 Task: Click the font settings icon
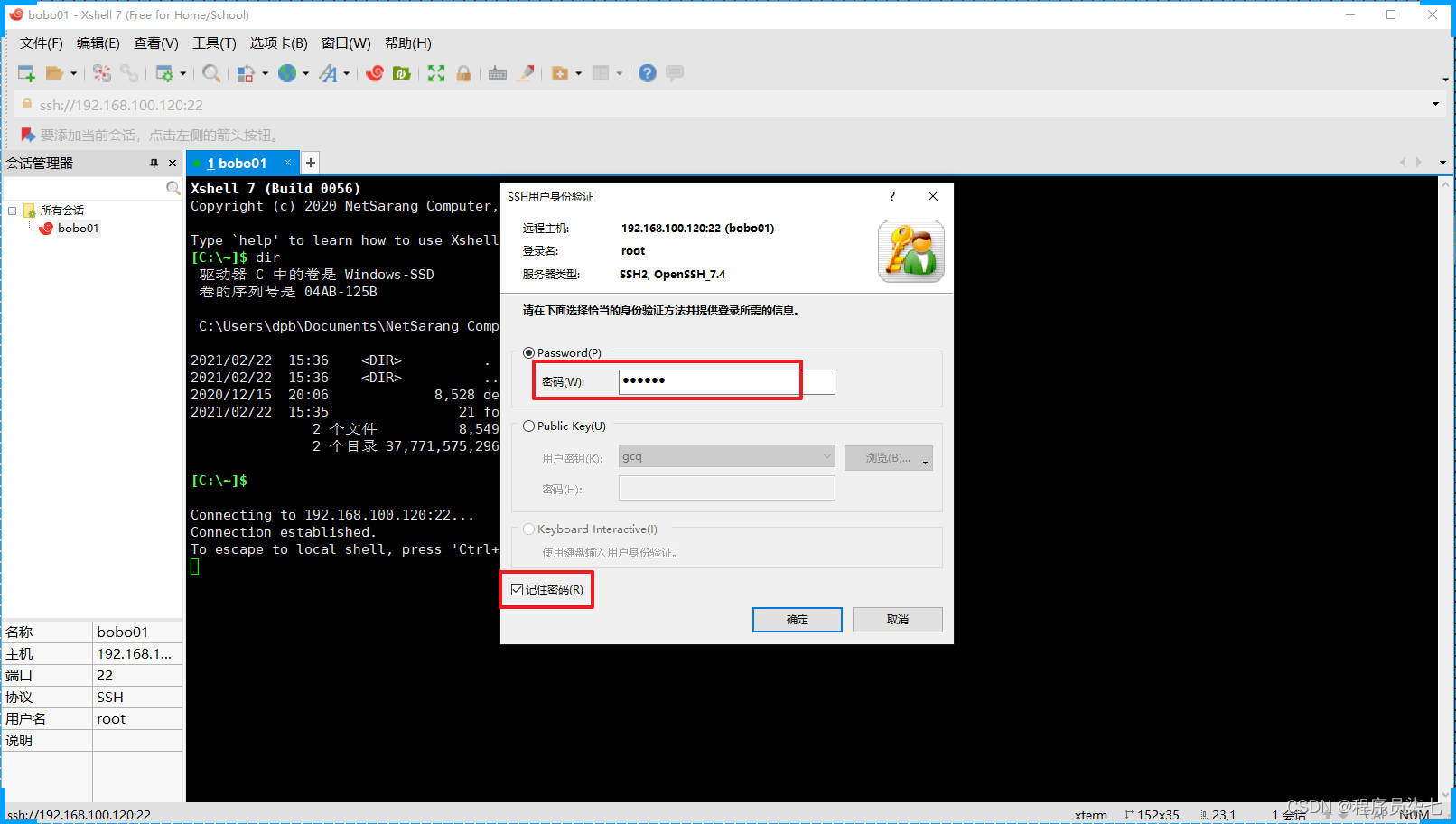click(328, 73)
